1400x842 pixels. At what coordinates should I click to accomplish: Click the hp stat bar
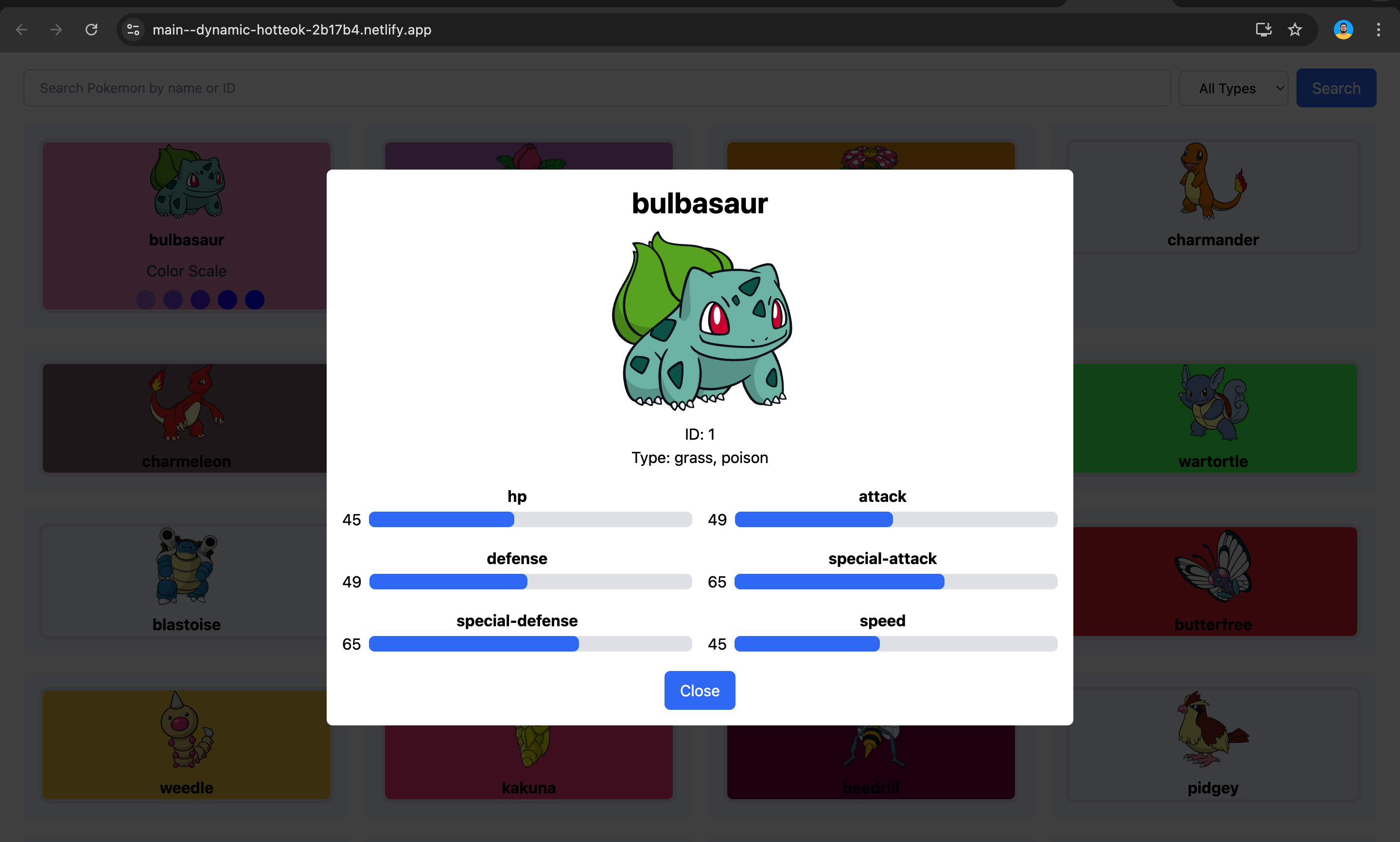point(530,519)
